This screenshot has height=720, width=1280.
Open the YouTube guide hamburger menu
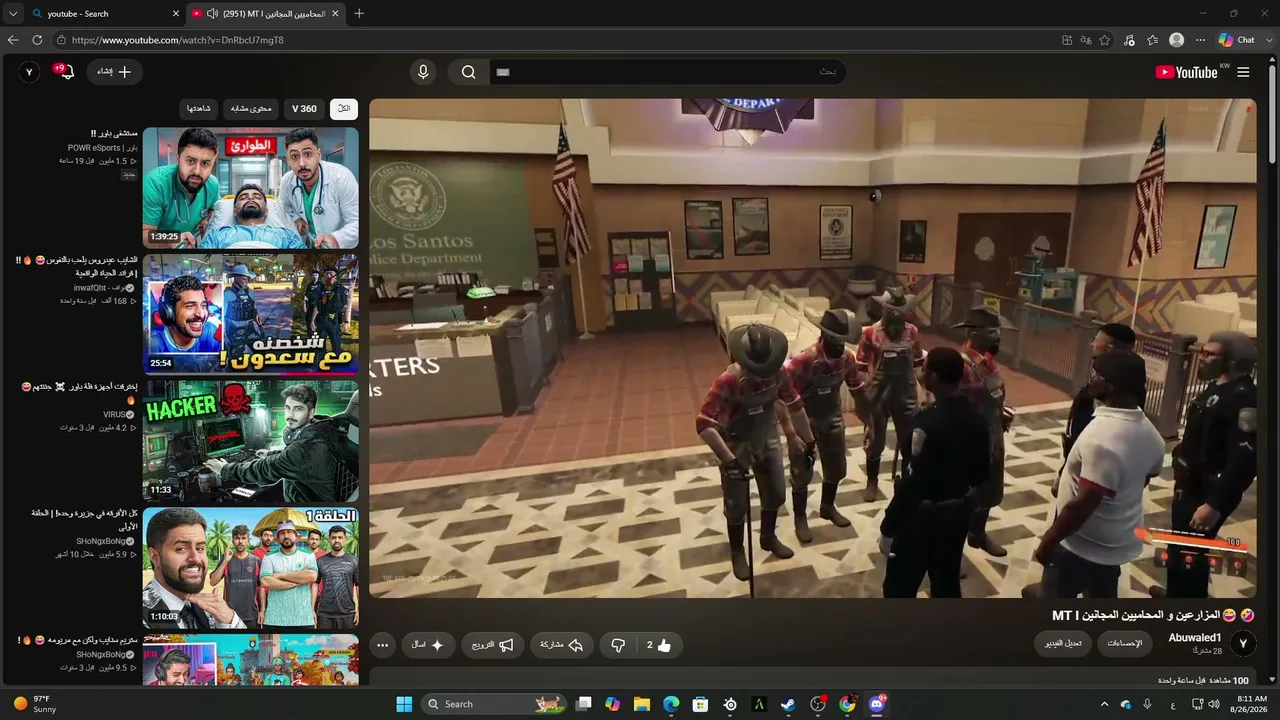pyautogui.click(x=1243, y=72)
